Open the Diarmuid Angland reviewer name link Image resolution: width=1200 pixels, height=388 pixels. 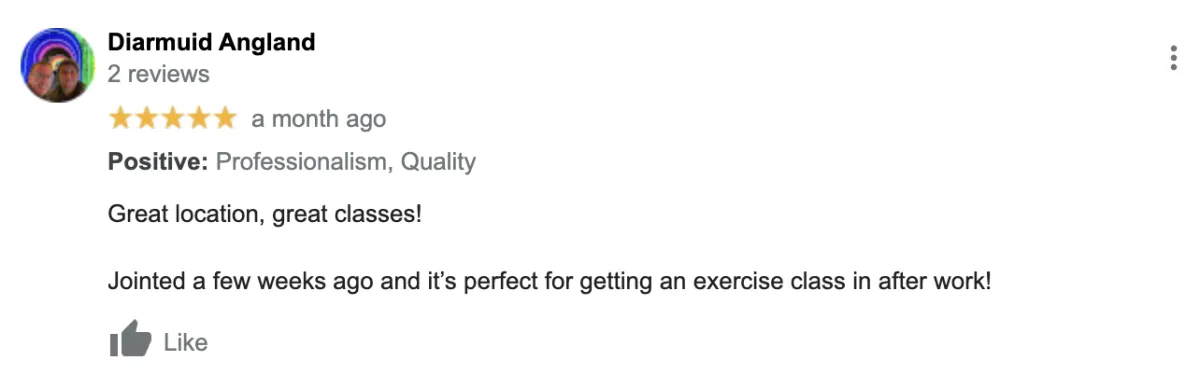(x=211, y=42)
